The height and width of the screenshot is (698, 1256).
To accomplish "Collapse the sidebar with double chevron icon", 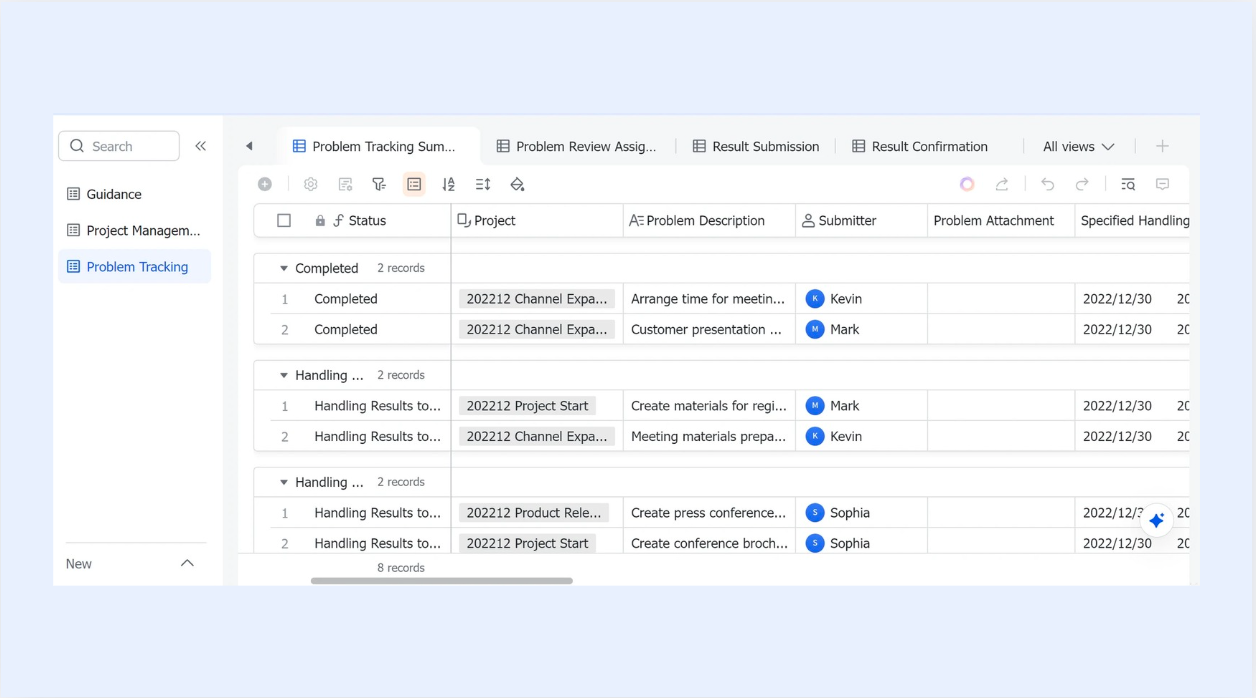I will [200, 146].
